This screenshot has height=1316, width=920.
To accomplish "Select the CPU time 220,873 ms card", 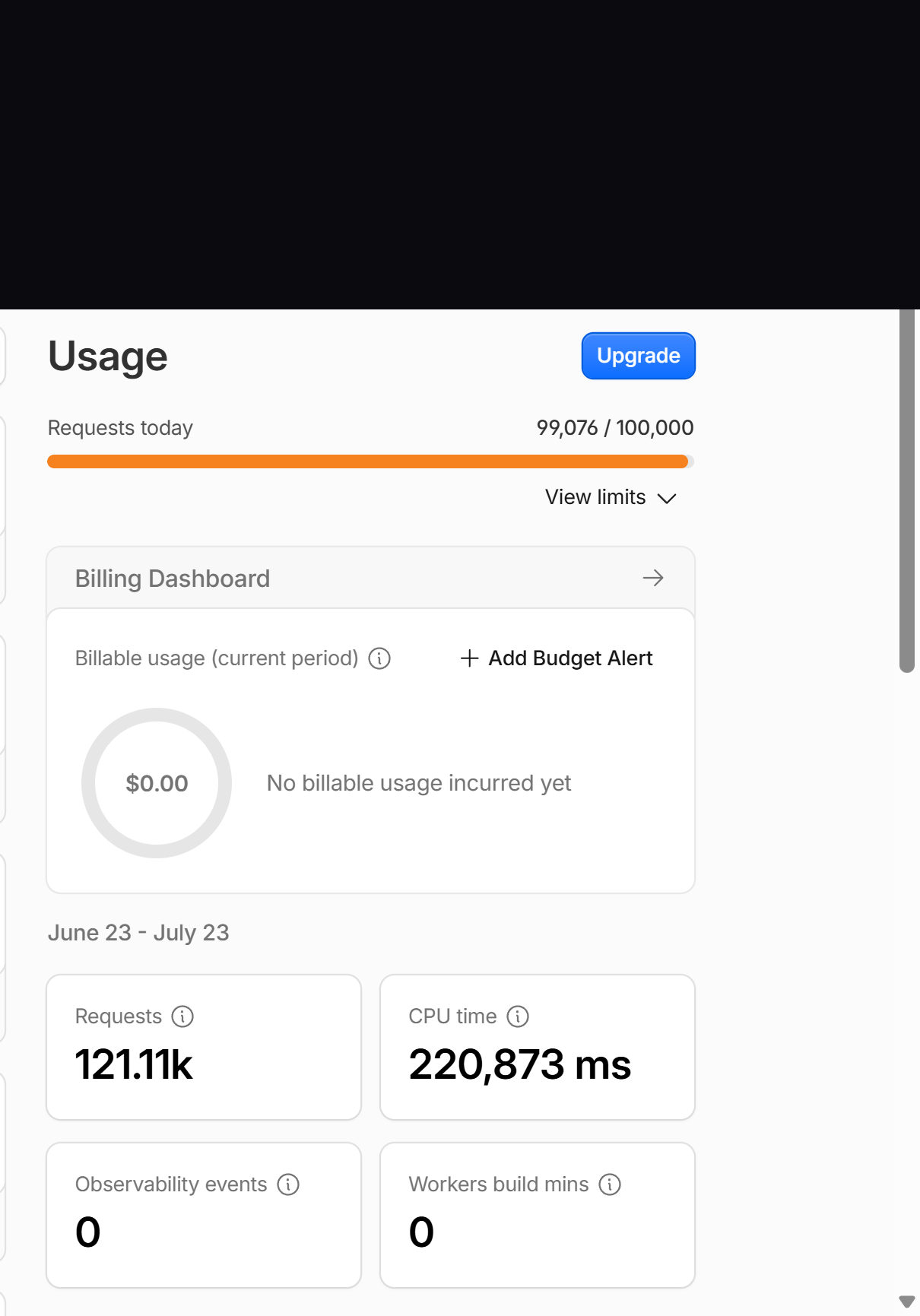I will coord(538,1047).
